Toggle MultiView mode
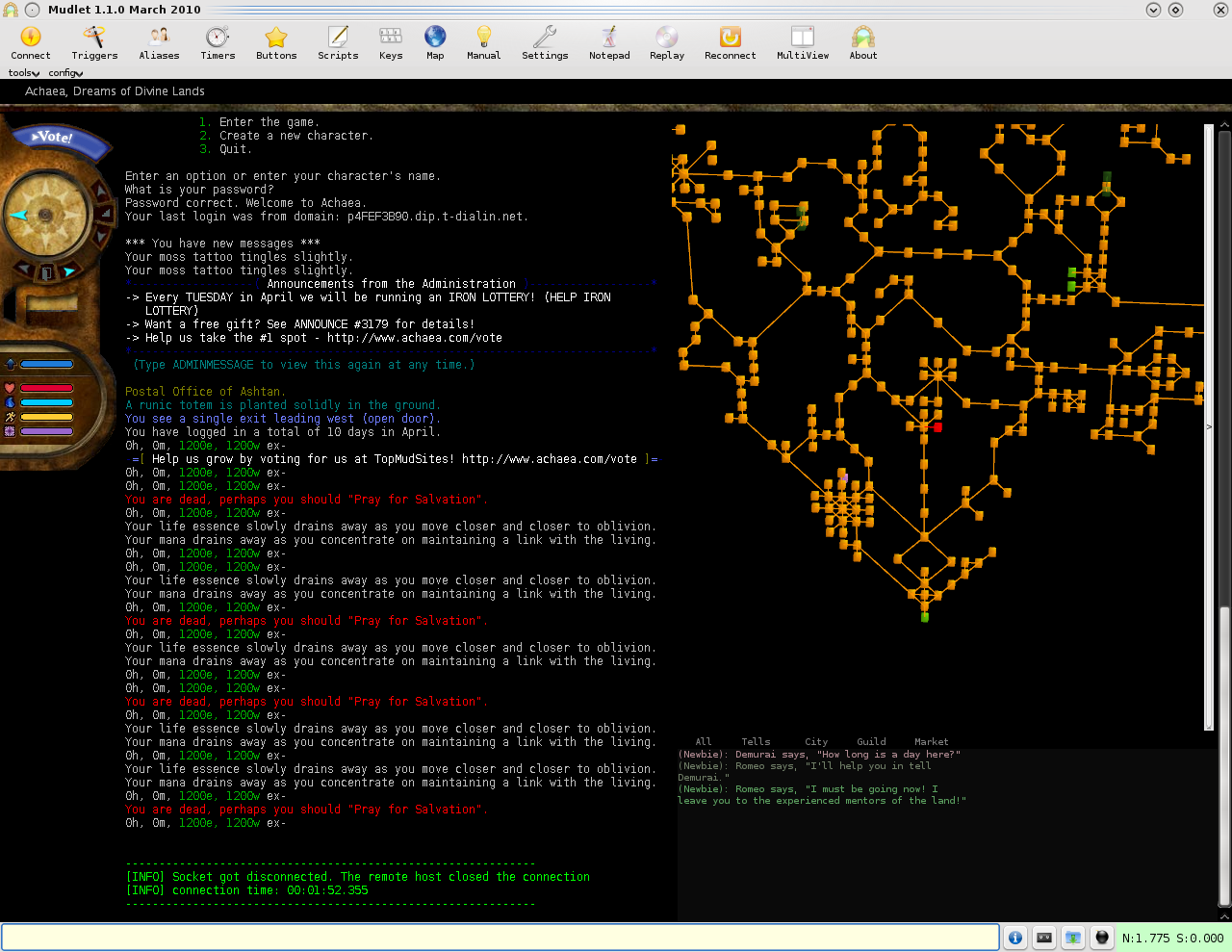Viewport: 1232px width, 952px height. coord(803,42)
